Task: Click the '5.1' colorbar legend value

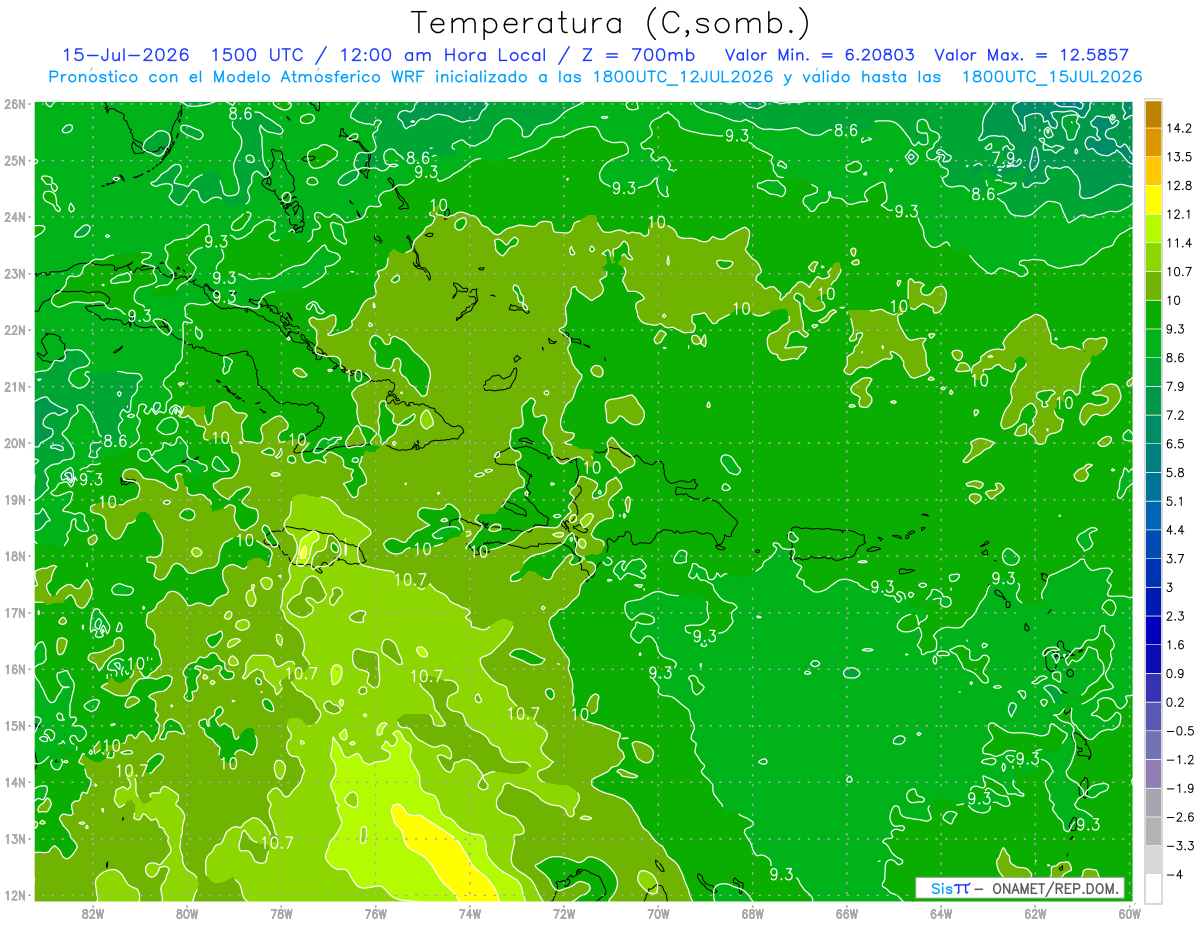Action: point(1176,501)
